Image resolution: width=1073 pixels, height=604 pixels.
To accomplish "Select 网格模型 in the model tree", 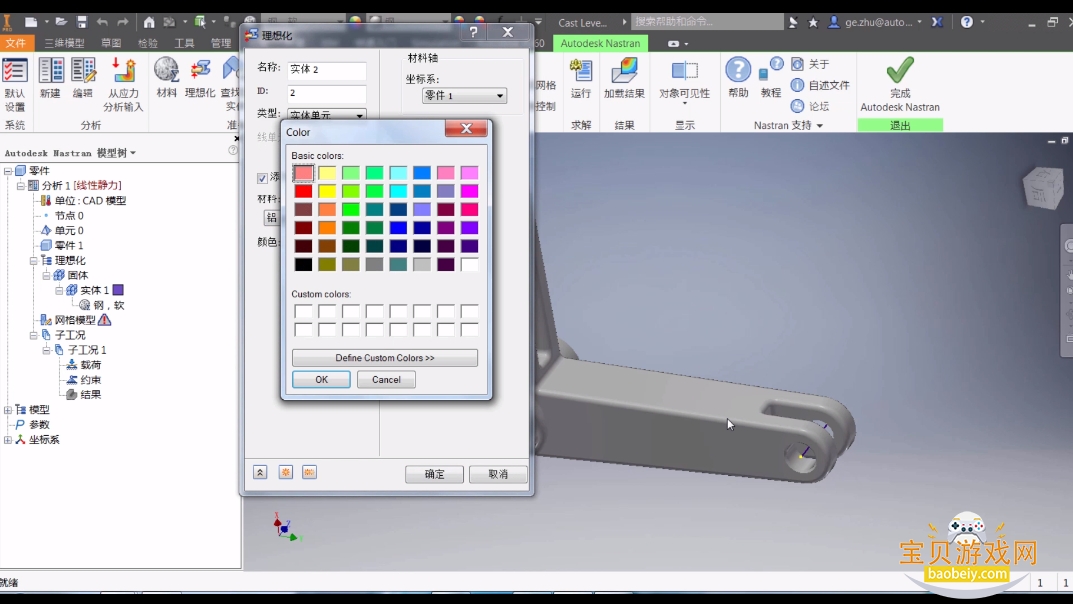I will 75,320.
